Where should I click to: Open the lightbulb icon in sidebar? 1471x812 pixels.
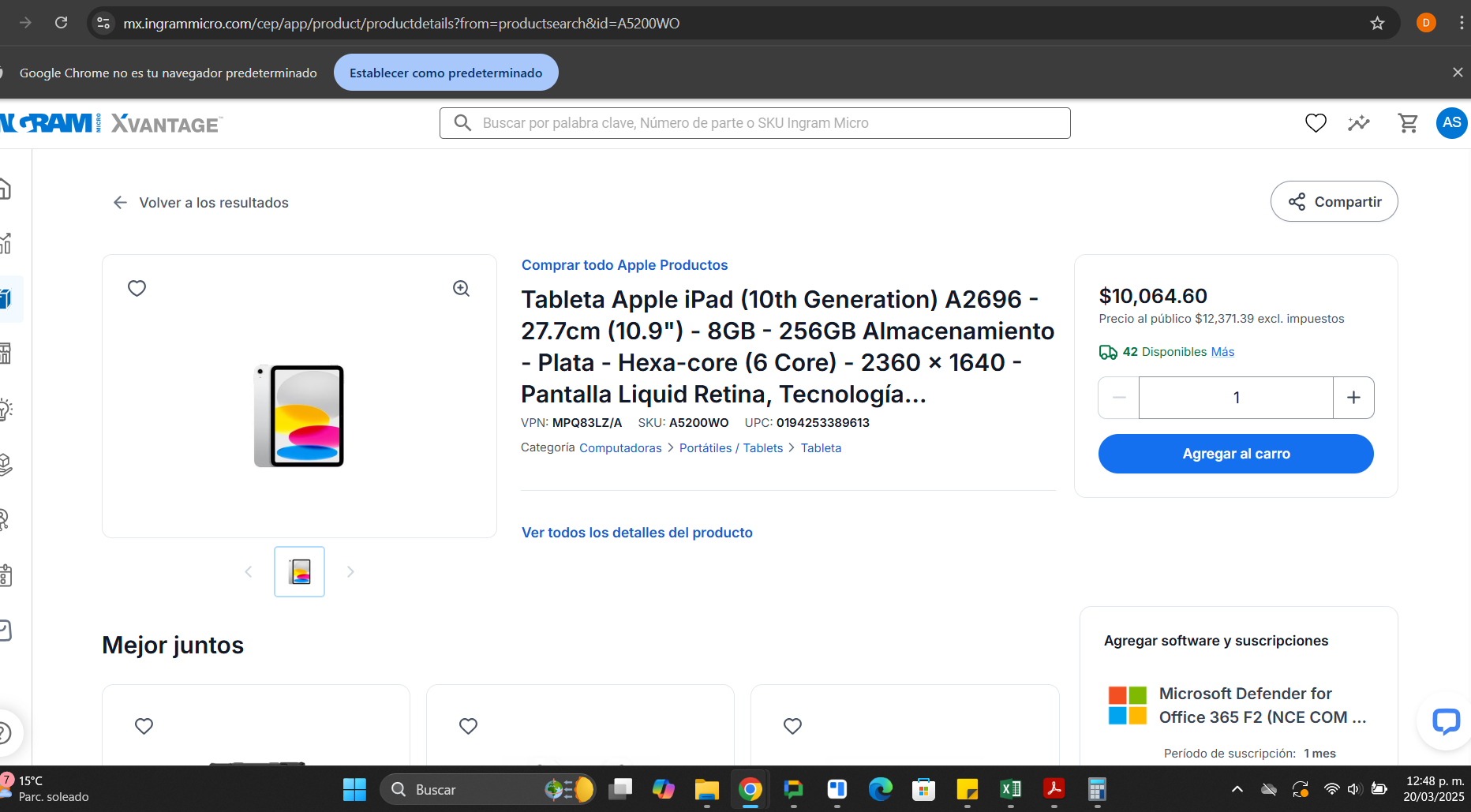[x=5, y=409]
